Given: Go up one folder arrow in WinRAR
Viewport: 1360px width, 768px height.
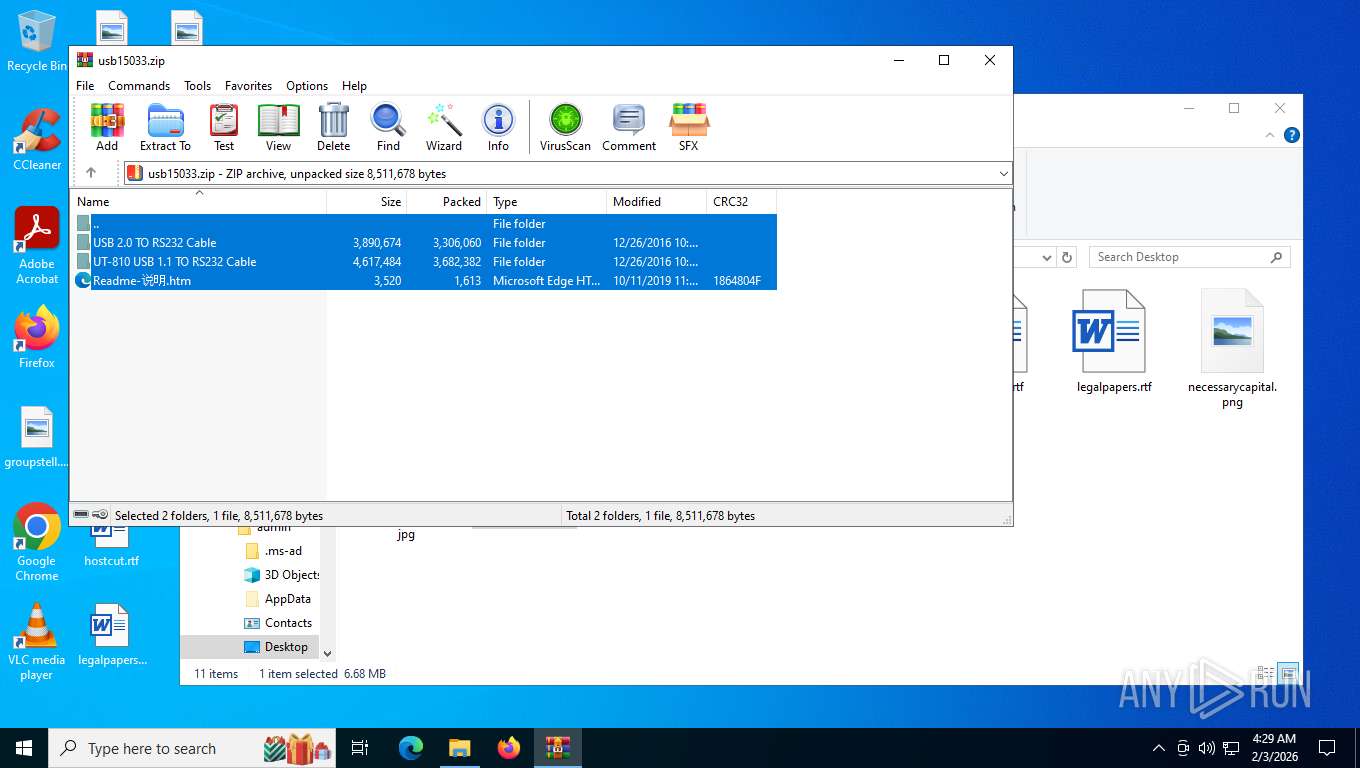Looking at the screenshot, I should pyautogui.click(x=91, y=173).
